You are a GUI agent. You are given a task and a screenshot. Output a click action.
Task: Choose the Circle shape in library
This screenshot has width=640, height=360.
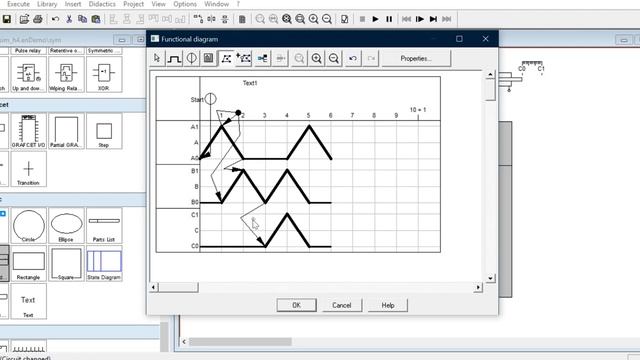click(x=29, y=225)
